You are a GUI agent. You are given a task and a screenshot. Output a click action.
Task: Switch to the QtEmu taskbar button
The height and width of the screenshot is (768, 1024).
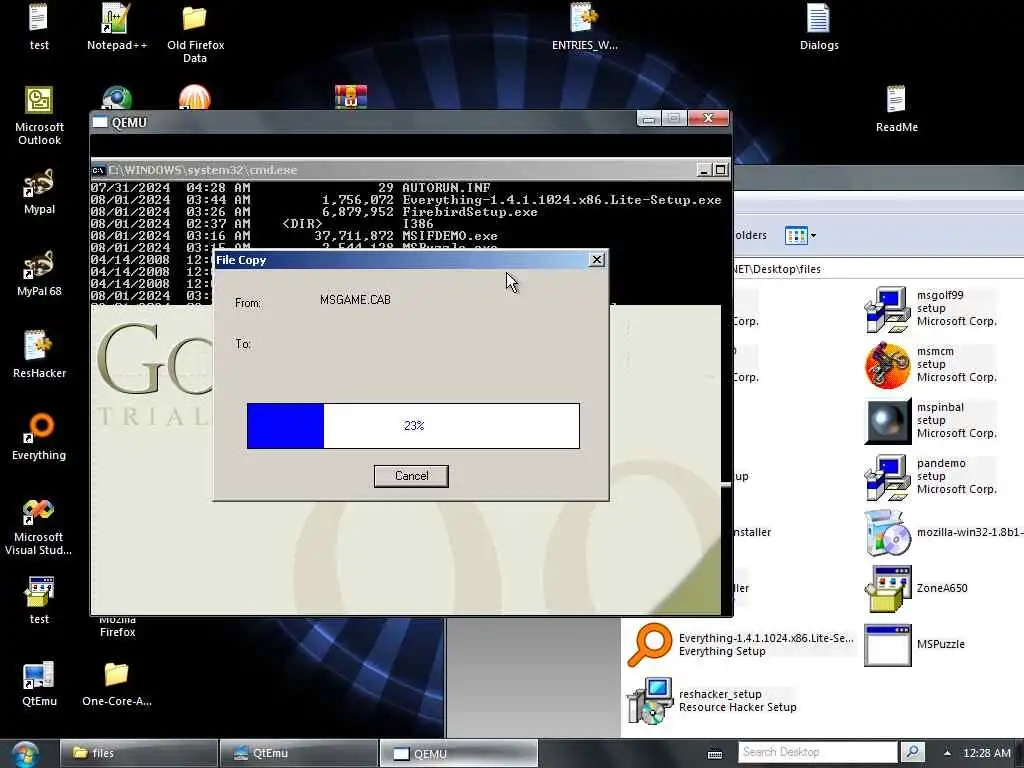point(298,753)
